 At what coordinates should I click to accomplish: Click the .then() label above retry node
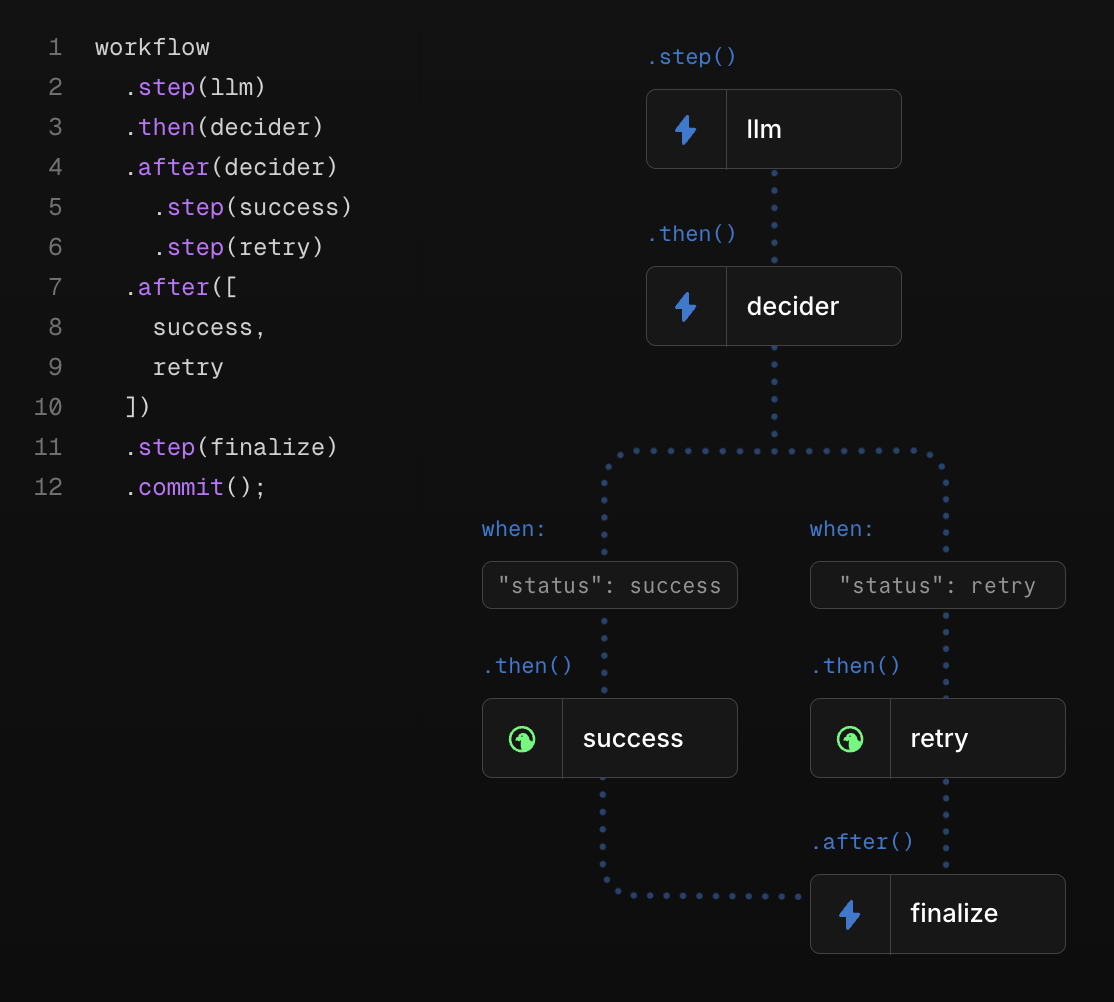coord(855,666)
